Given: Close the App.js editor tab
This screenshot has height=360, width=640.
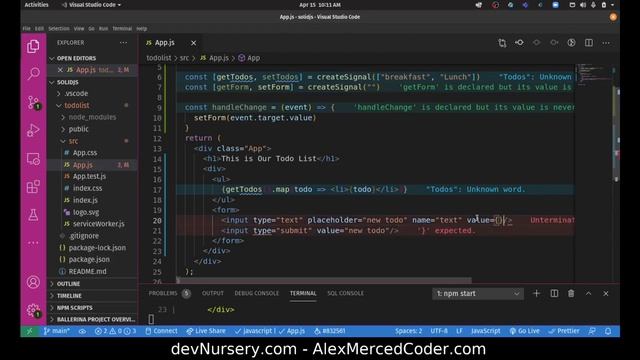Looking at the screenshot, I should click(x=193, y=43).
